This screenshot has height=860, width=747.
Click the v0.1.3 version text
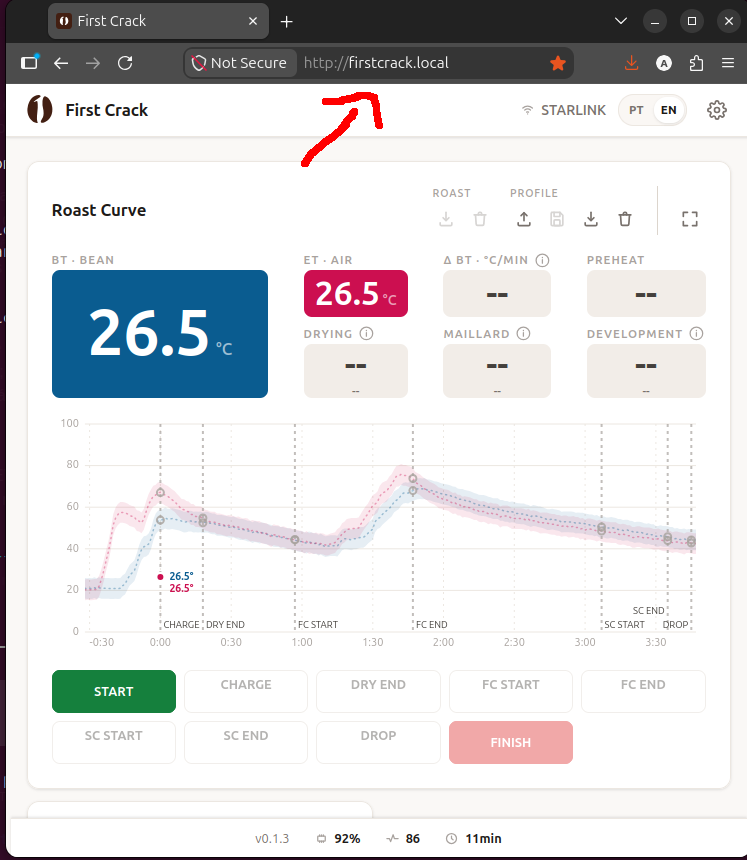pyautogui.click(x=271, y=839)
